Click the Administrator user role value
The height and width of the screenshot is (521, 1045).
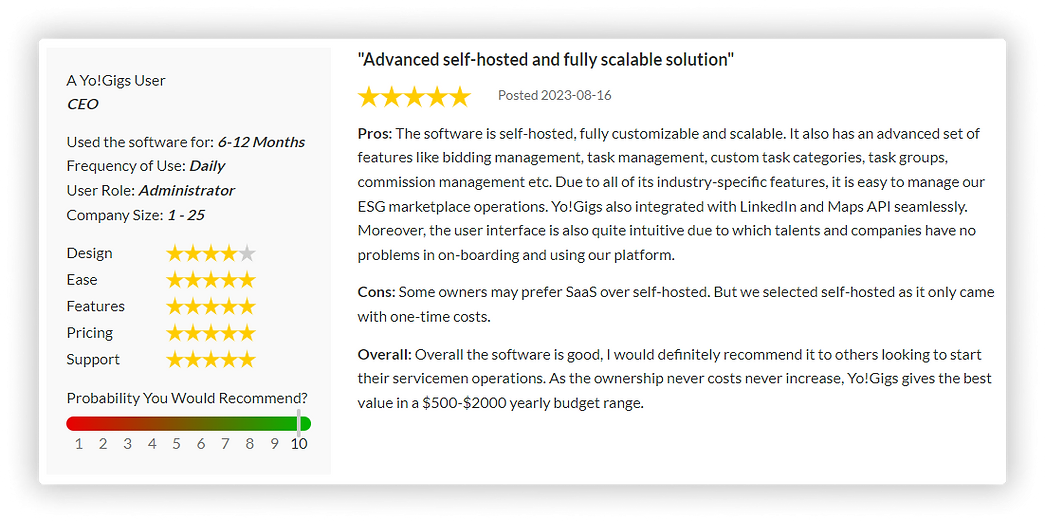pyautogui.click(x=187, y=191)
